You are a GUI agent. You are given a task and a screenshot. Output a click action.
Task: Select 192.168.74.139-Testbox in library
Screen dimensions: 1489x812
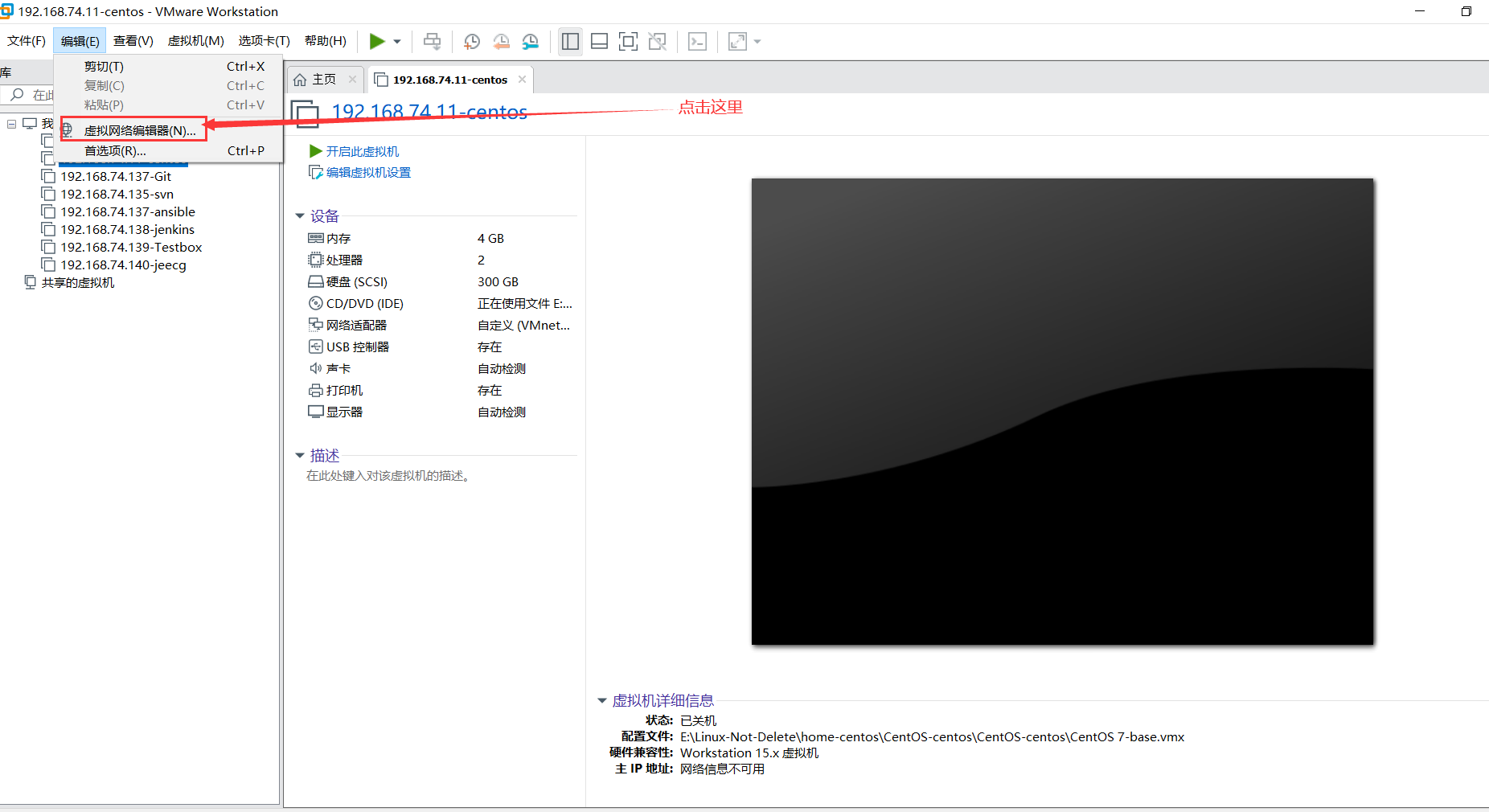[x=131, y=247]
